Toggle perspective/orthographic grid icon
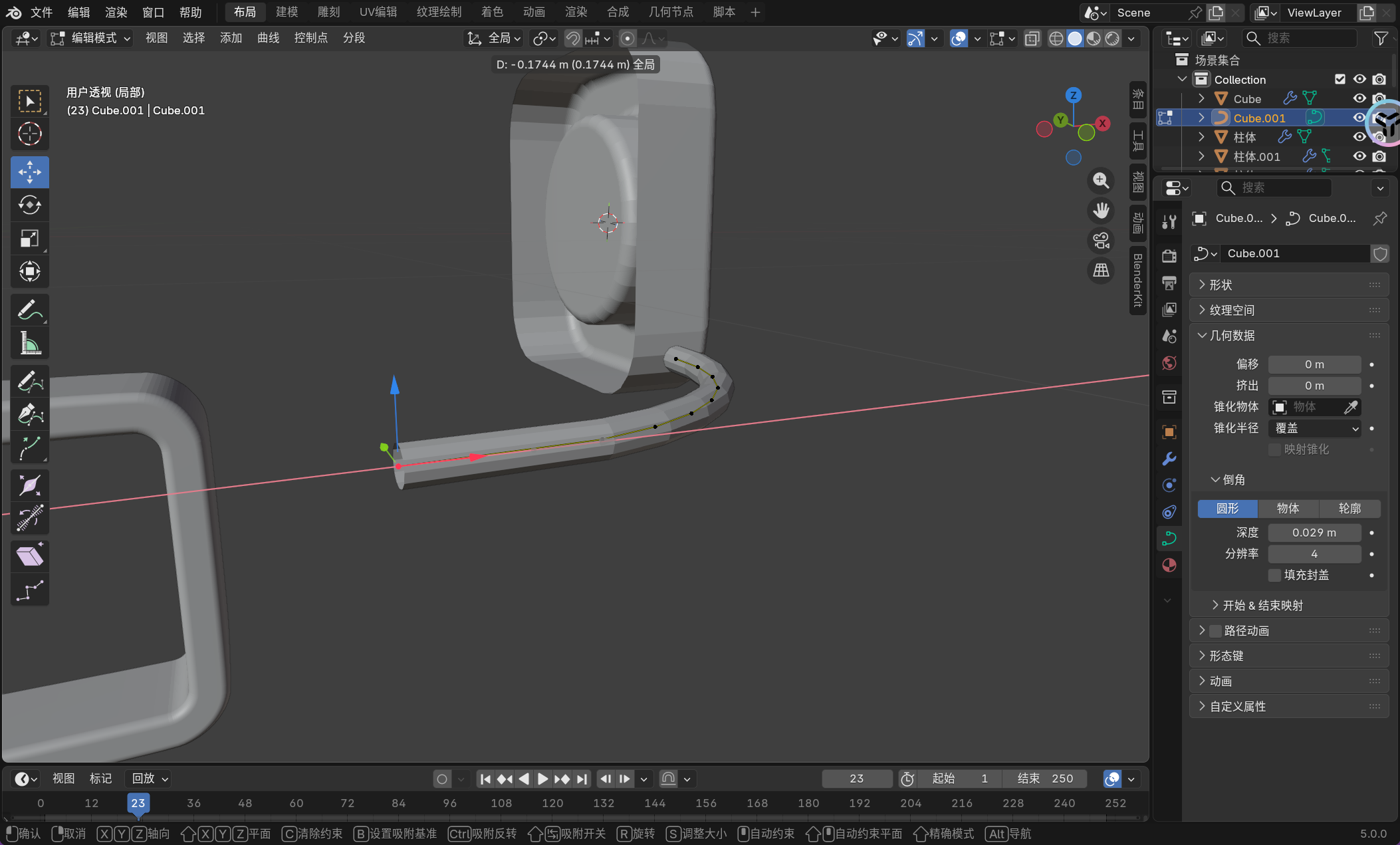Image resolution: width=1400 pixels, height=845 pixels. (x=1101, y=271)
